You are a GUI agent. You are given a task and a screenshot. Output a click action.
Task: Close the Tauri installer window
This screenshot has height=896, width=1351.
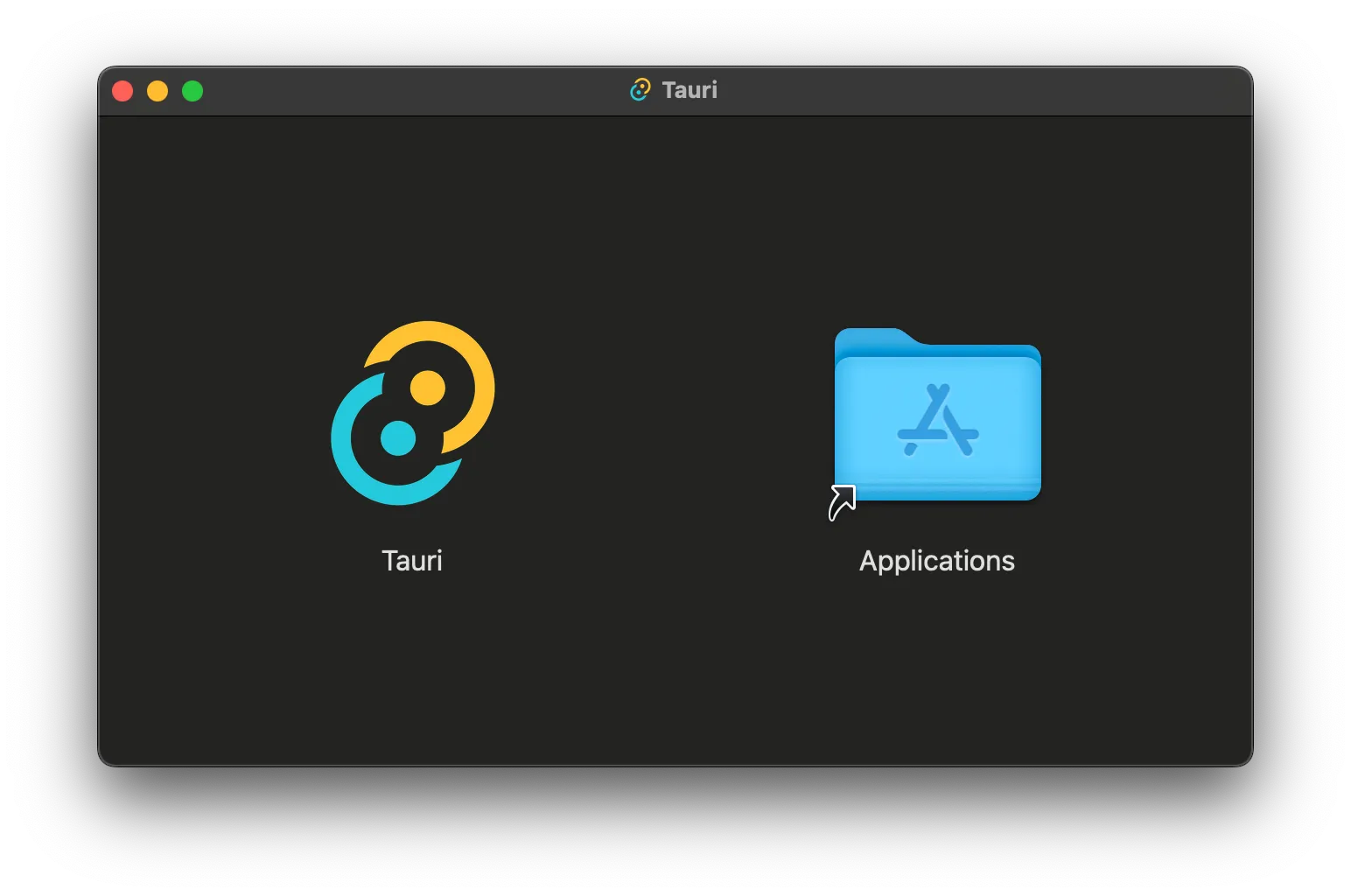tap(122, 91)
